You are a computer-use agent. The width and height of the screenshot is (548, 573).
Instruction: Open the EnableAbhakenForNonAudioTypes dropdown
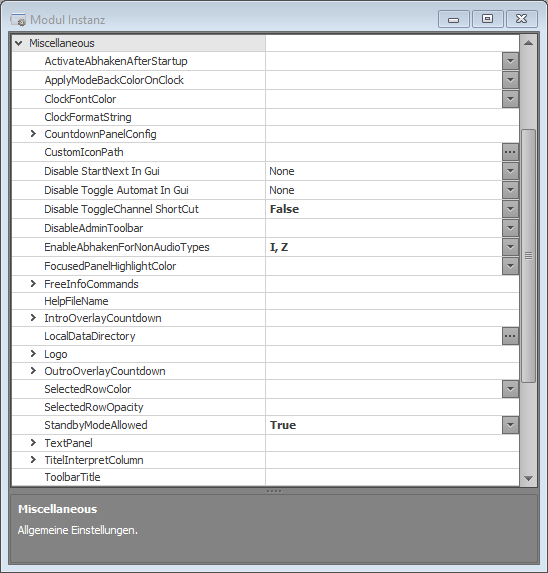(510, 247)
